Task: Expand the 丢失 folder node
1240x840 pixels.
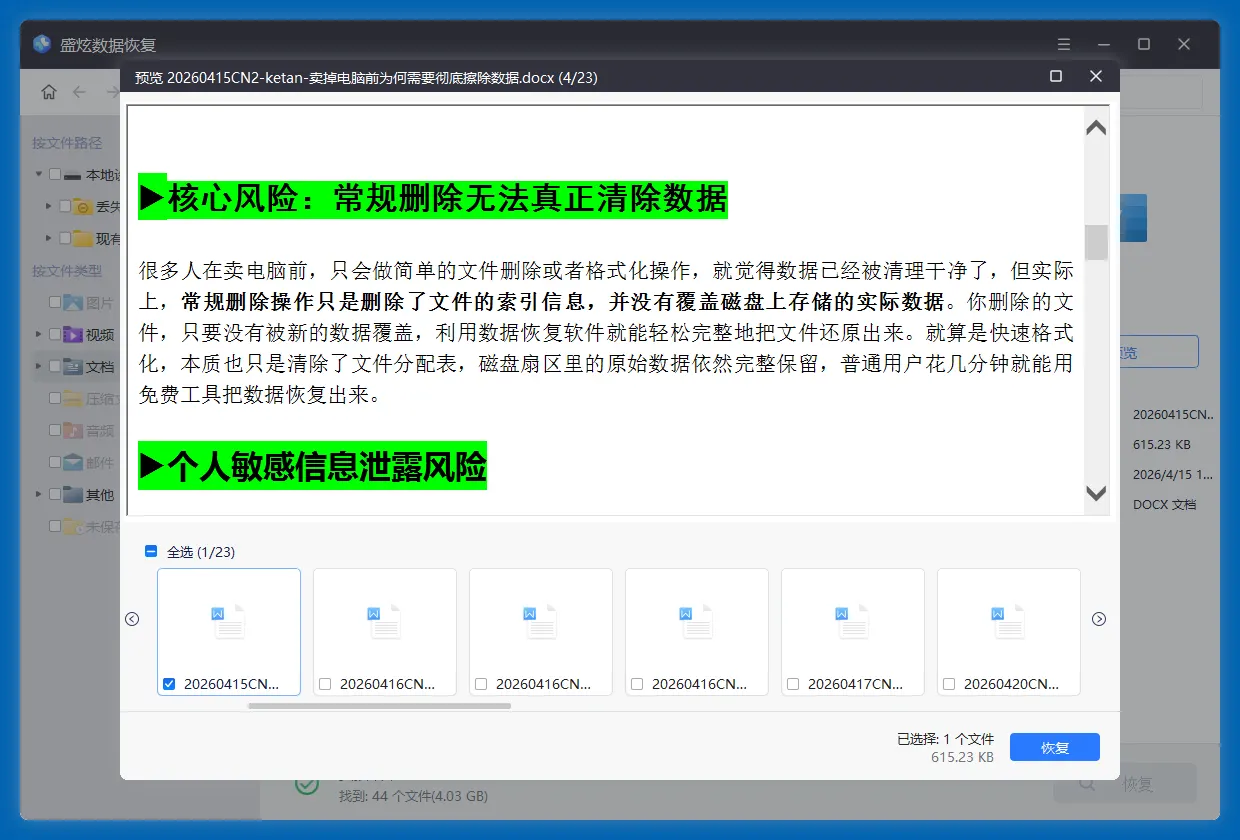Action: (49, 207)
